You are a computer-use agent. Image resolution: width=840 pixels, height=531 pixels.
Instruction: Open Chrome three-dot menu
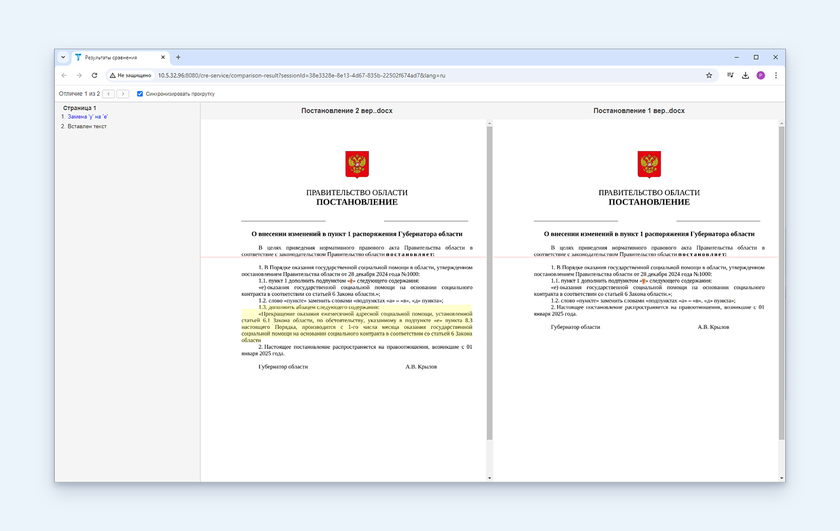coord(775,75)
